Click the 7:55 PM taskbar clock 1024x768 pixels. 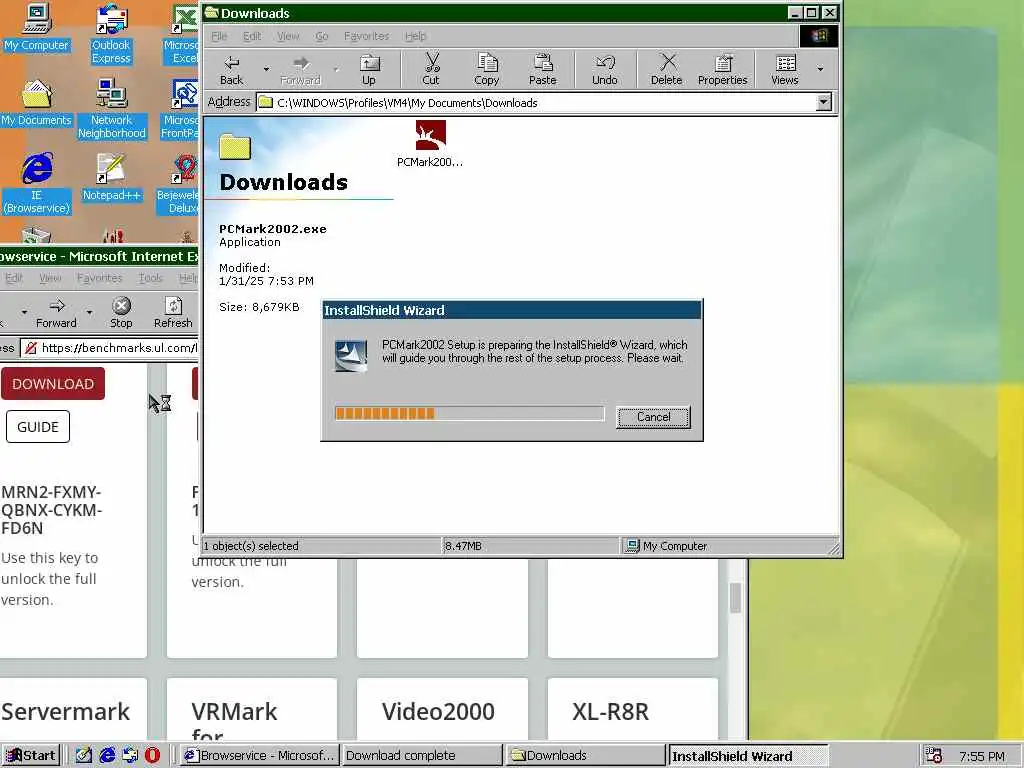[x=982, y=756]
